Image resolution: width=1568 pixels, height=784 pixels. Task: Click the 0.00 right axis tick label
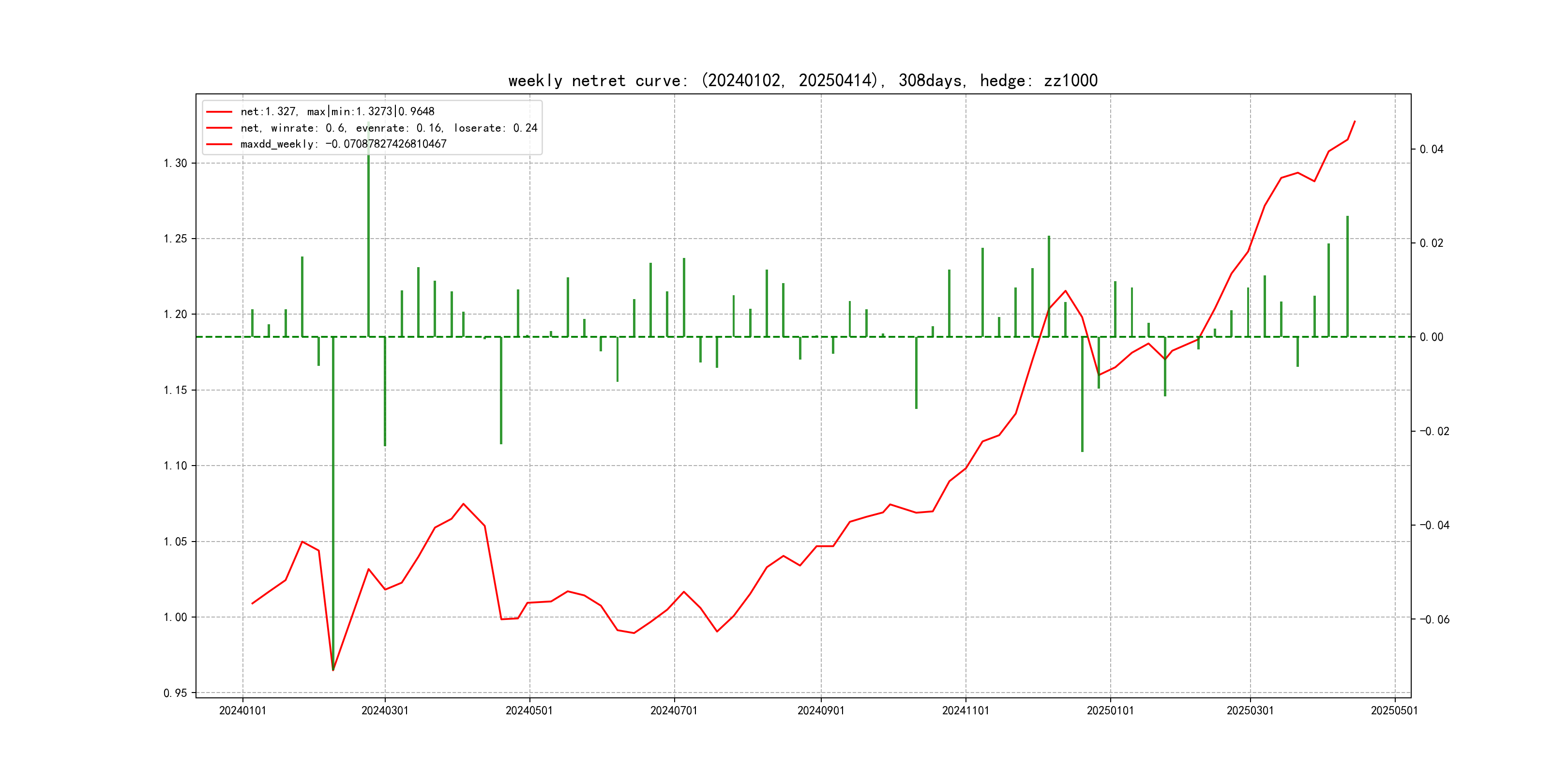pos(1431,337)
